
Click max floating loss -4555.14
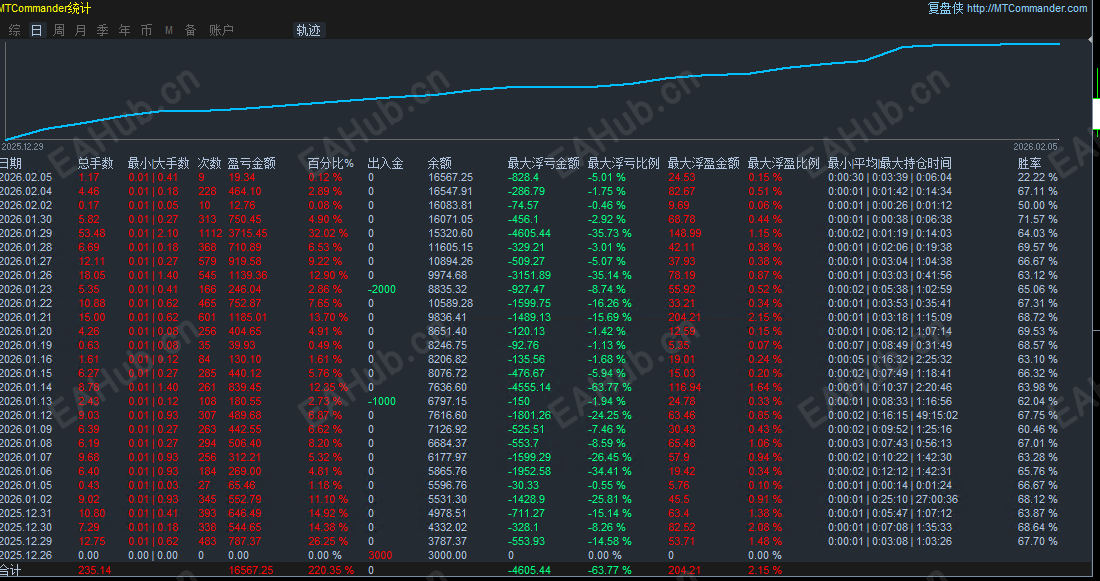pyautogui.click(x=529, y=387)
